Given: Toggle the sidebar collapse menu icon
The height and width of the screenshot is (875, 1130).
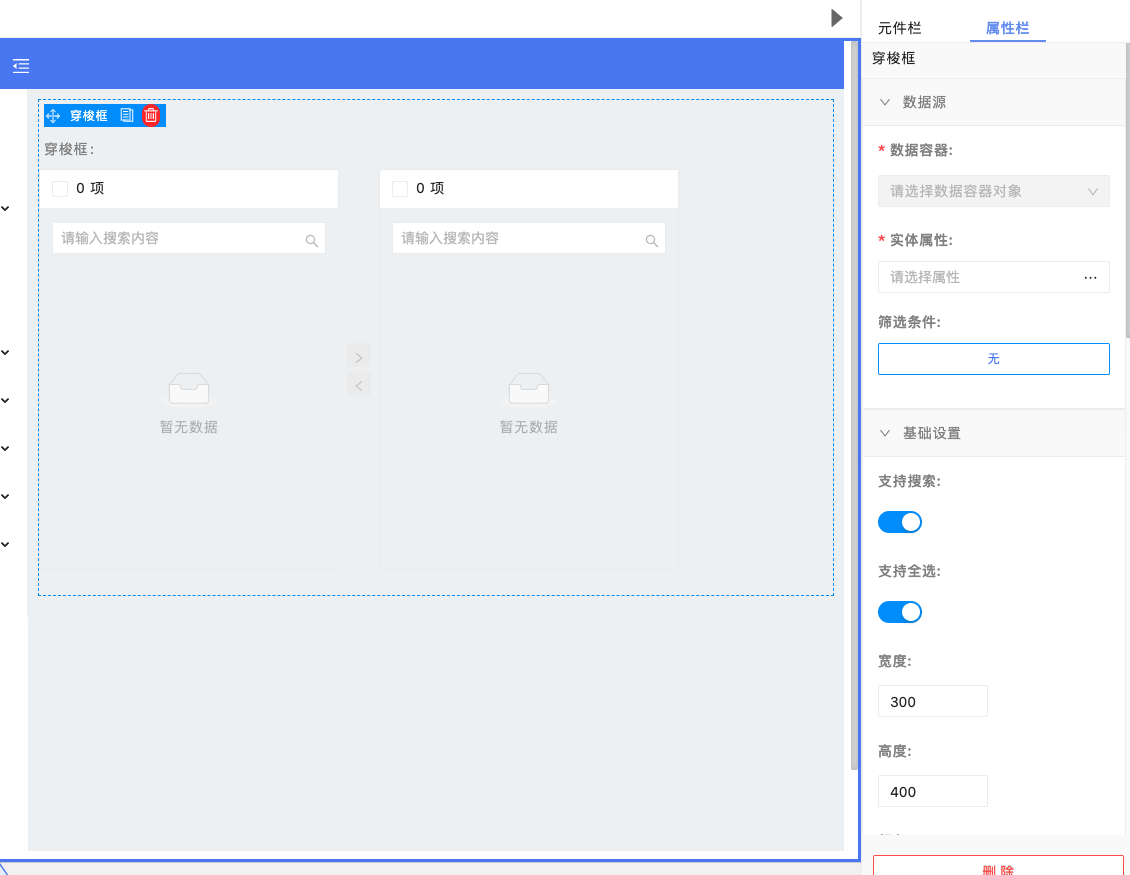Looking at the screenshot, I should [21, 66].
